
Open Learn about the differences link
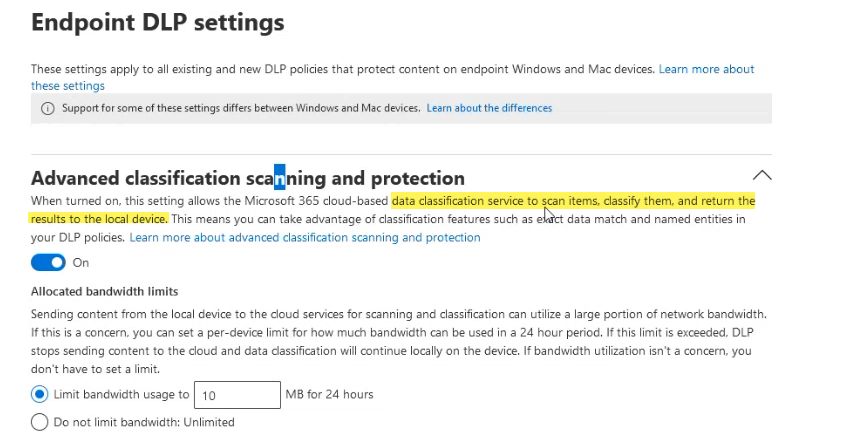[489, 108]
